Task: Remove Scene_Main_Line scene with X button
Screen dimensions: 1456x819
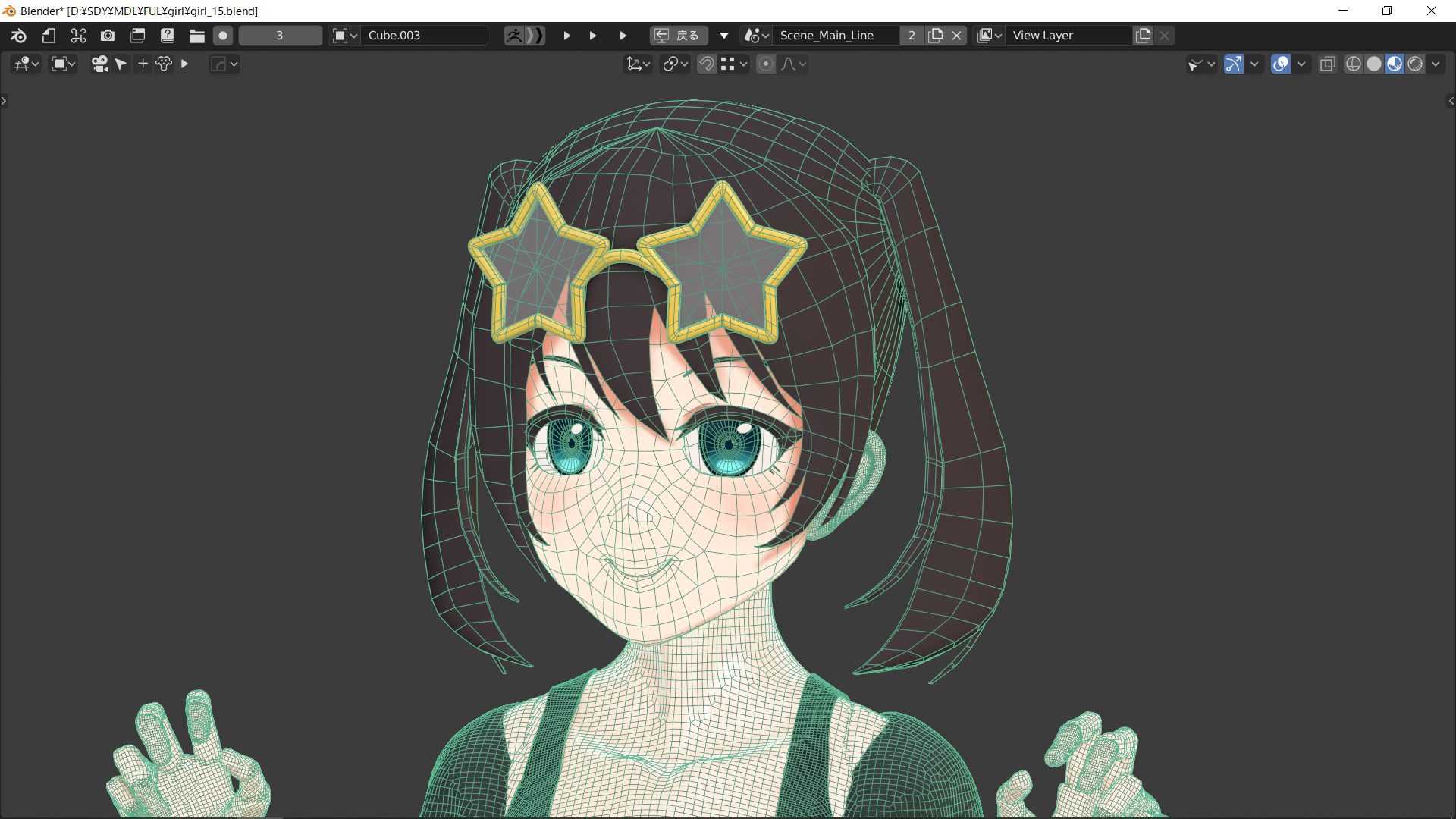Action: [957, 36]
